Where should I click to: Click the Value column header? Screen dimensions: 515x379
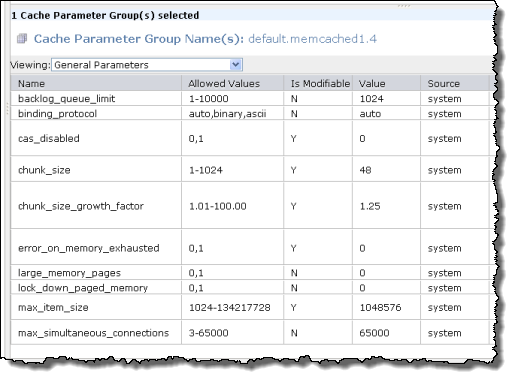click(x=386, y=83)
